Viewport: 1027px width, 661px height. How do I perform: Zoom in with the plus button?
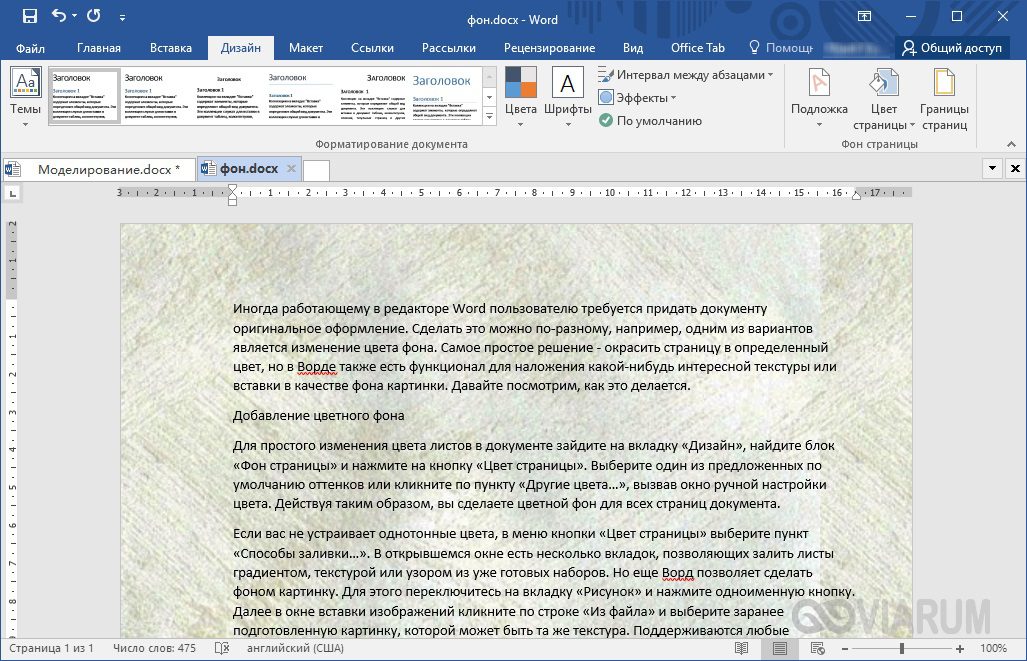(960, 649)
